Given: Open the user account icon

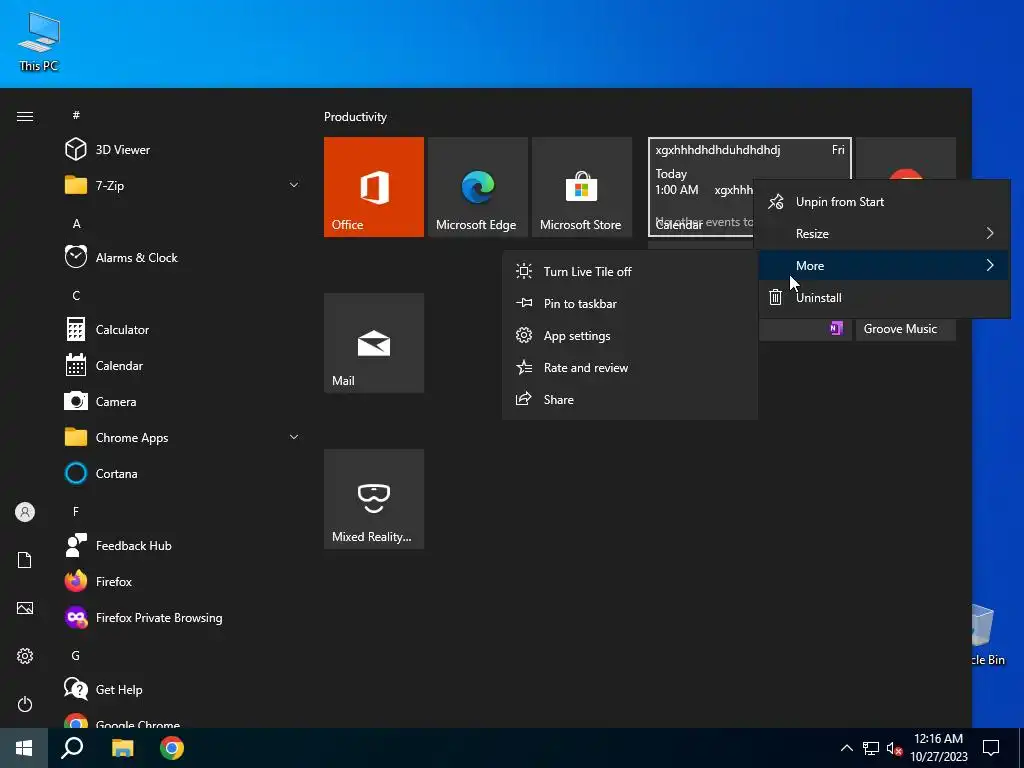Looking at the screenshot, I should coord(25,512).
